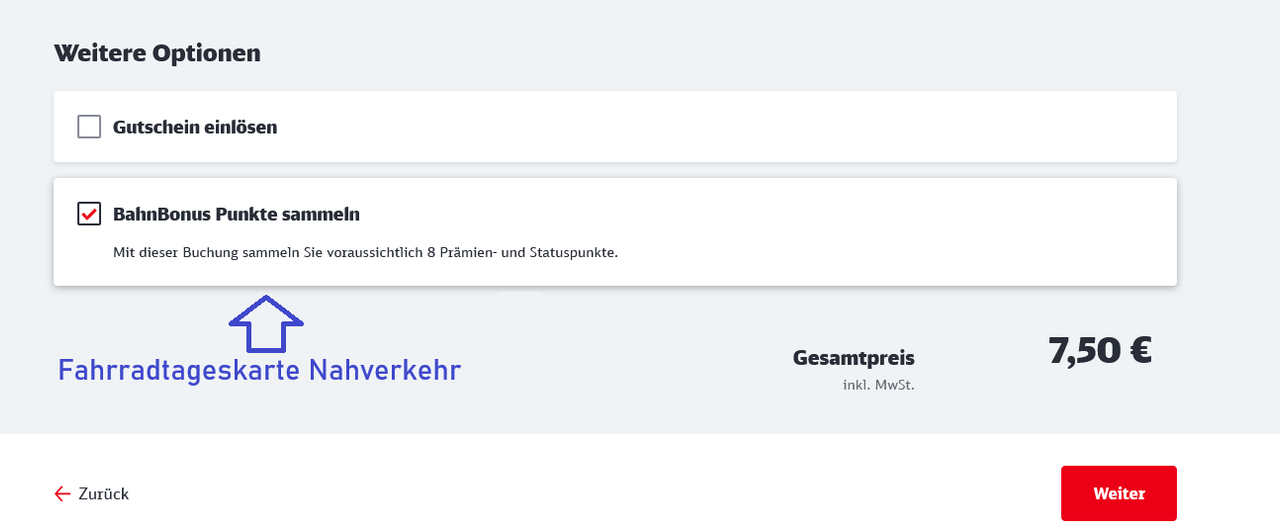1280x531 pixels.
Task: Click the bold Gesamtpreis label
Action: tap(854, 358)
